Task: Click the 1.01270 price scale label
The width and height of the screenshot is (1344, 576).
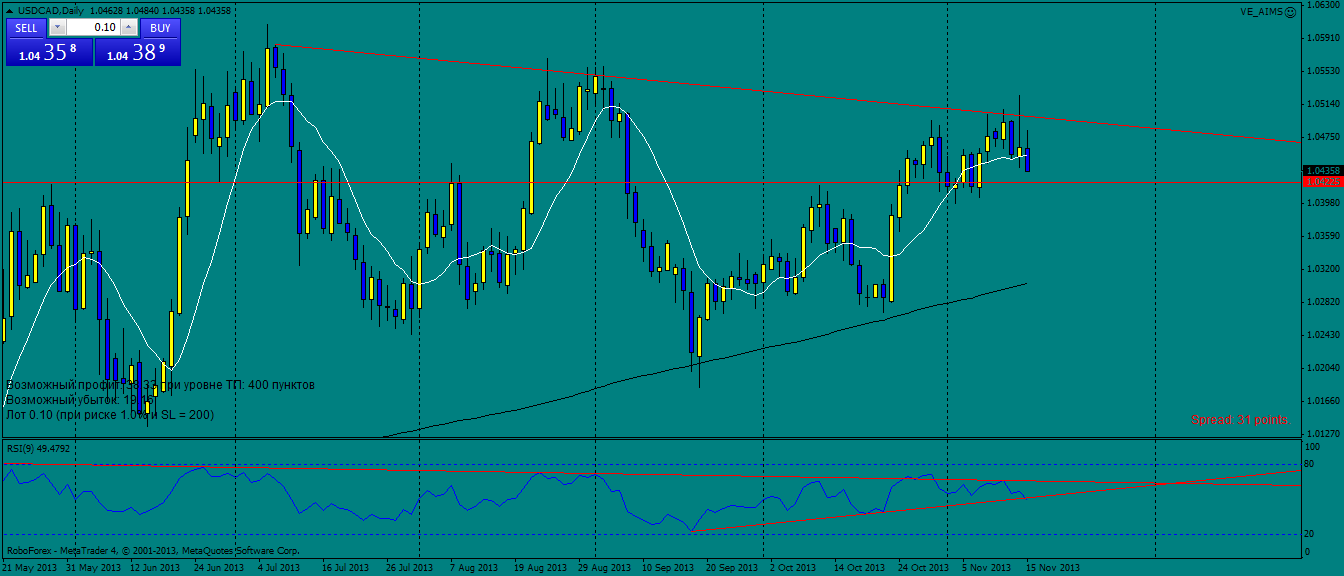Action: point(1322,434)
